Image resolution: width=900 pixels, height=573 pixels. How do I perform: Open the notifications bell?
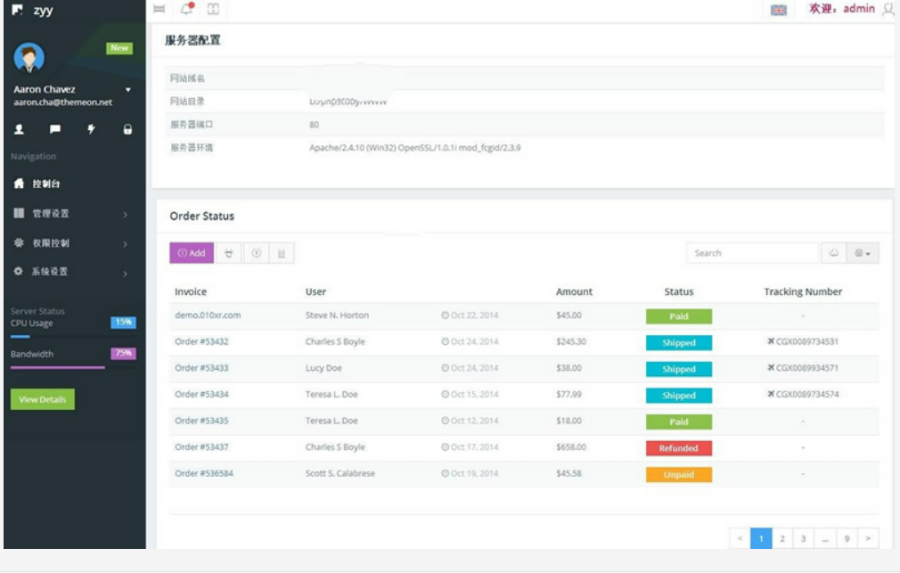(187, 9)
